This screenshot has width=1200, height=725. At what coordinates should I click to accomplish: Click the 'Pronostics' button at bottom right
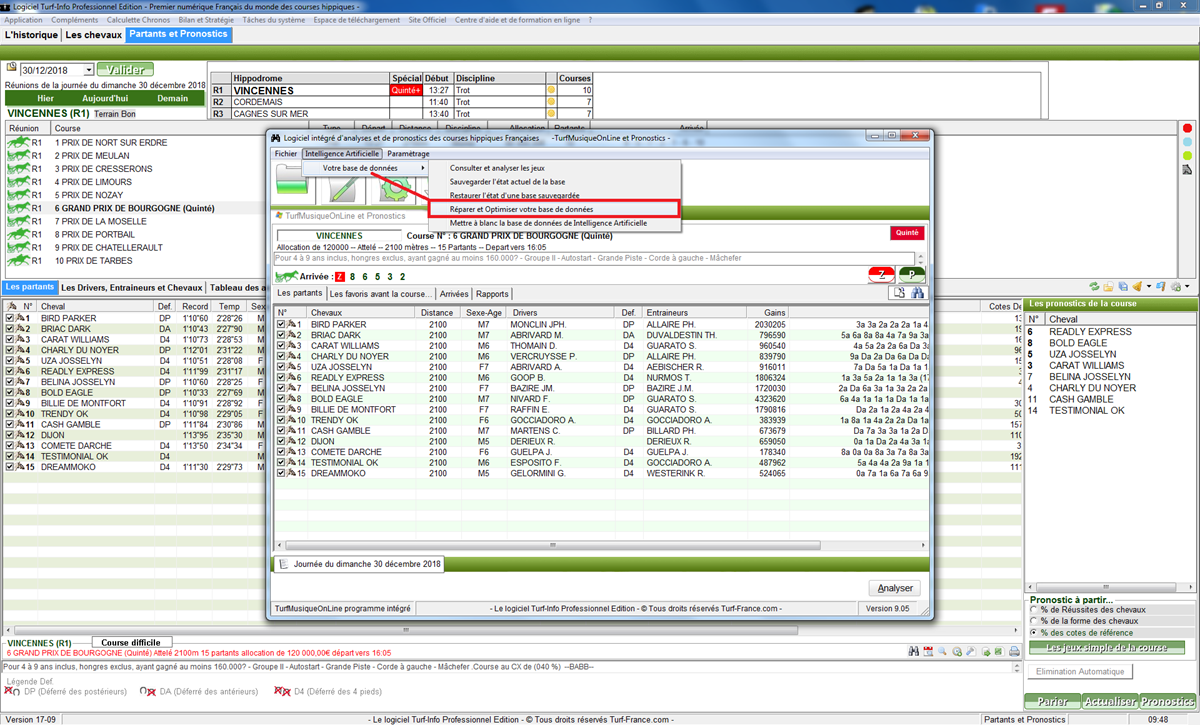pyautogui.click(x=1167, y=701)
